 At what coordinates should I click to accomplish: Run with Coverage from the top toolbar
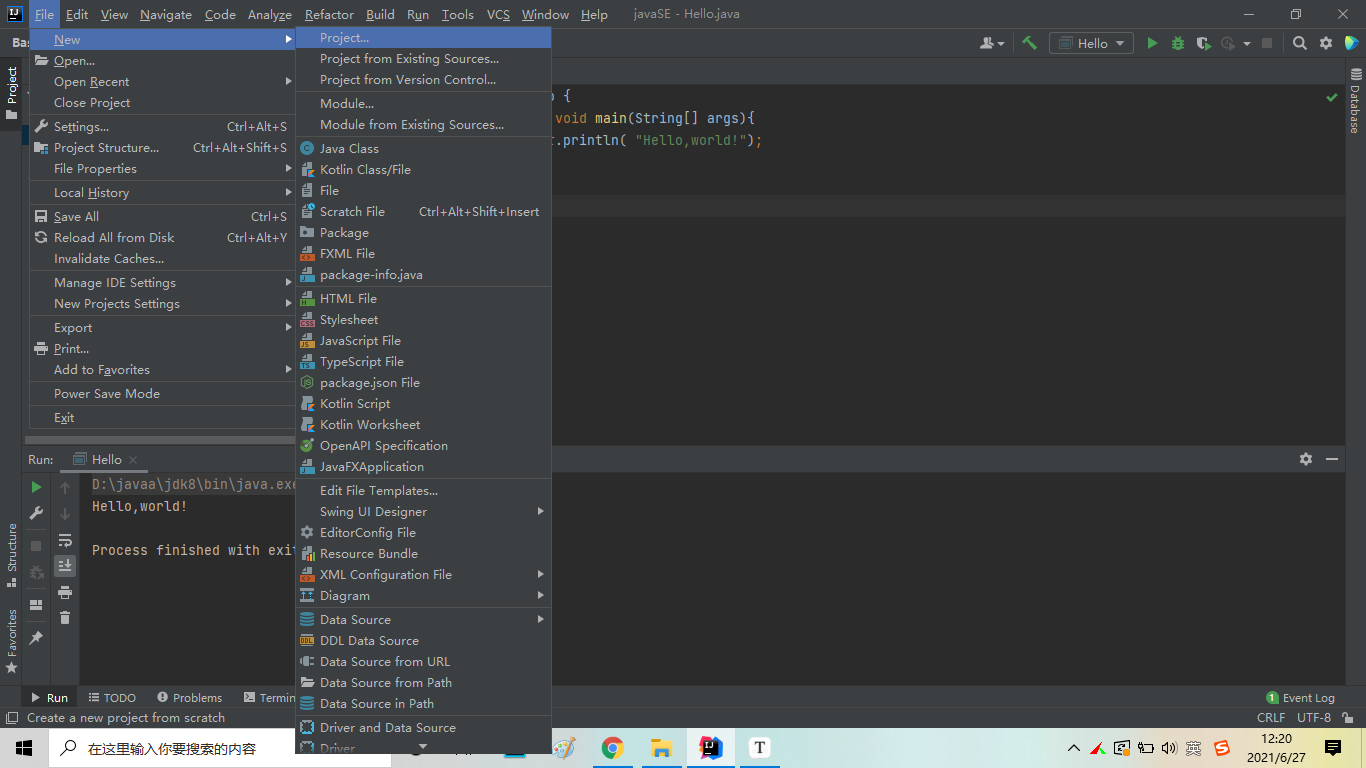[x=1203, y=43]
